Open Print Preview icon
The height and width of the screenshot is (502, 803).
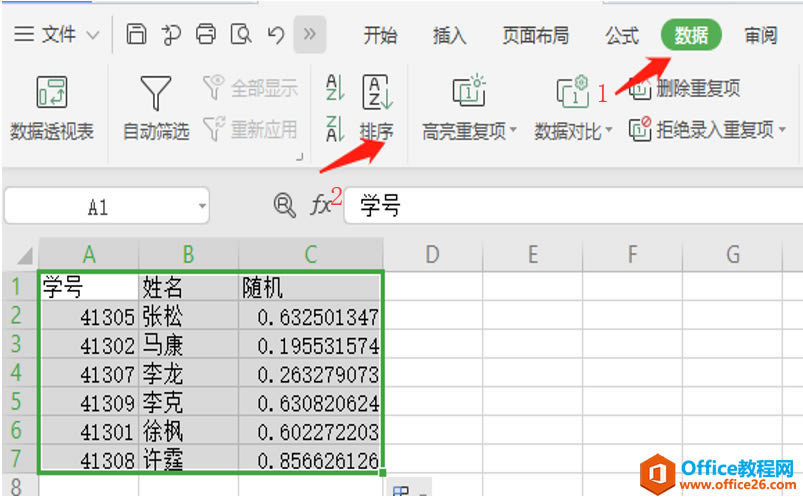tap(241, 35)
